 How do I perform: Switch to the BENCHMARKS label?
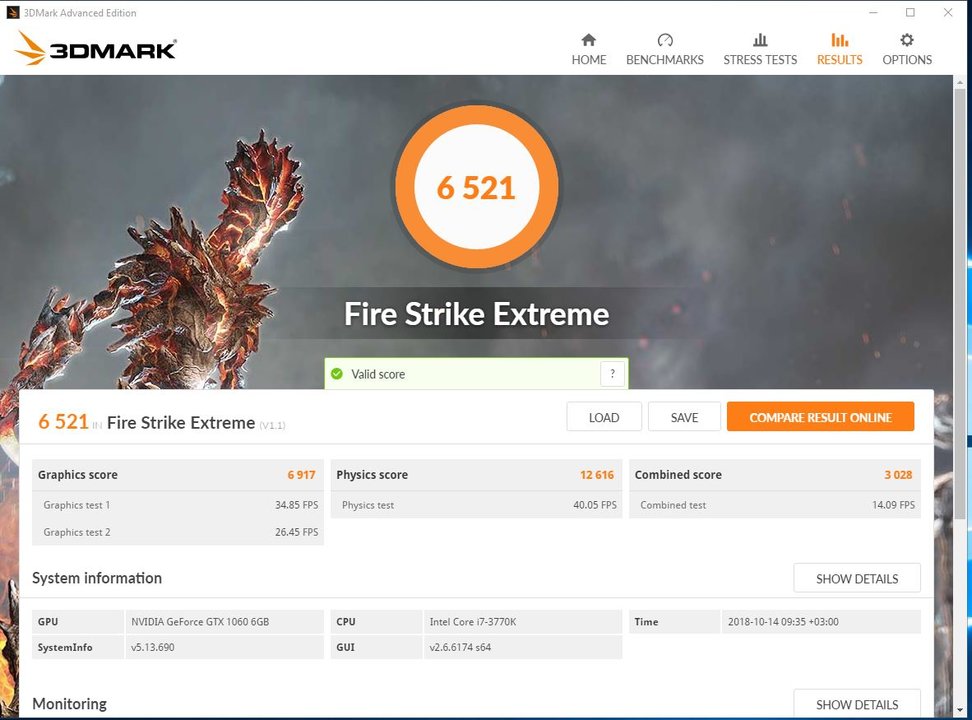click(x=665, y=60)
